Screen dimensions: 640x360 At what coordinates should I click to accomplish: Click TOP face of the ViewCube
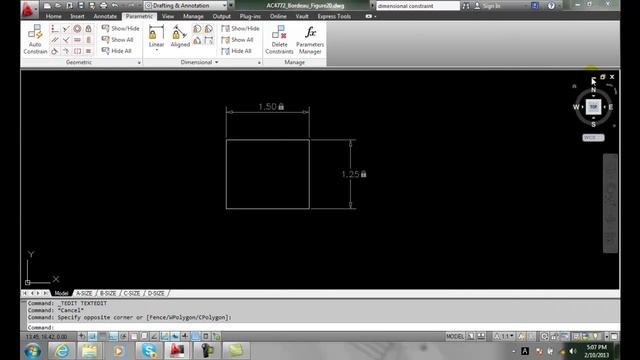[593, 107]
